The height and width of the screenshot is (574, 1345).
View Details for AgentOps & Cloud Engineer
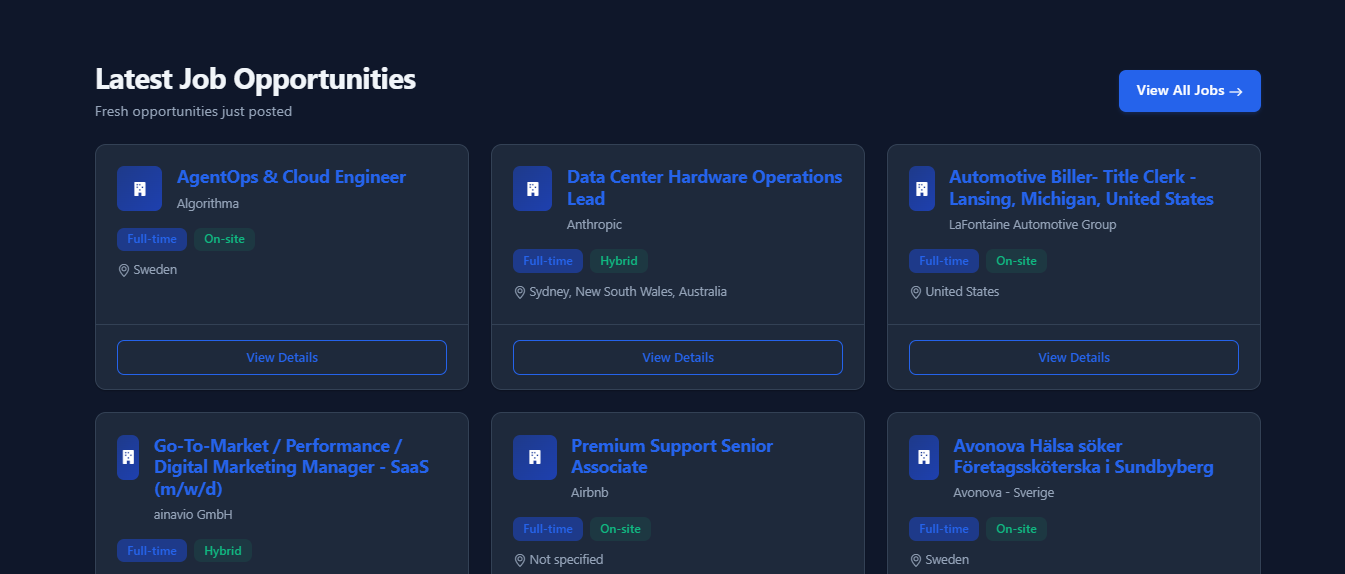pyautogui.click(x=282, y=357)
